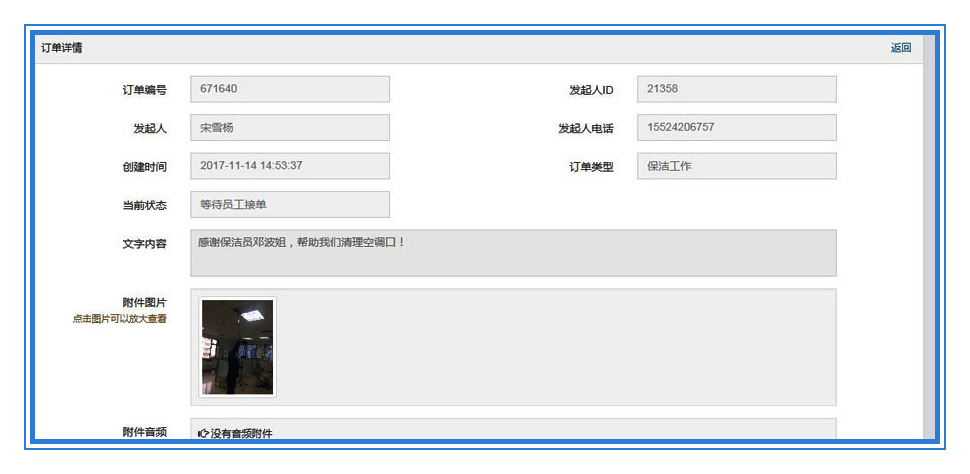
Task: Click the 没有音频附件 notice text
Action: pos(242,434)
